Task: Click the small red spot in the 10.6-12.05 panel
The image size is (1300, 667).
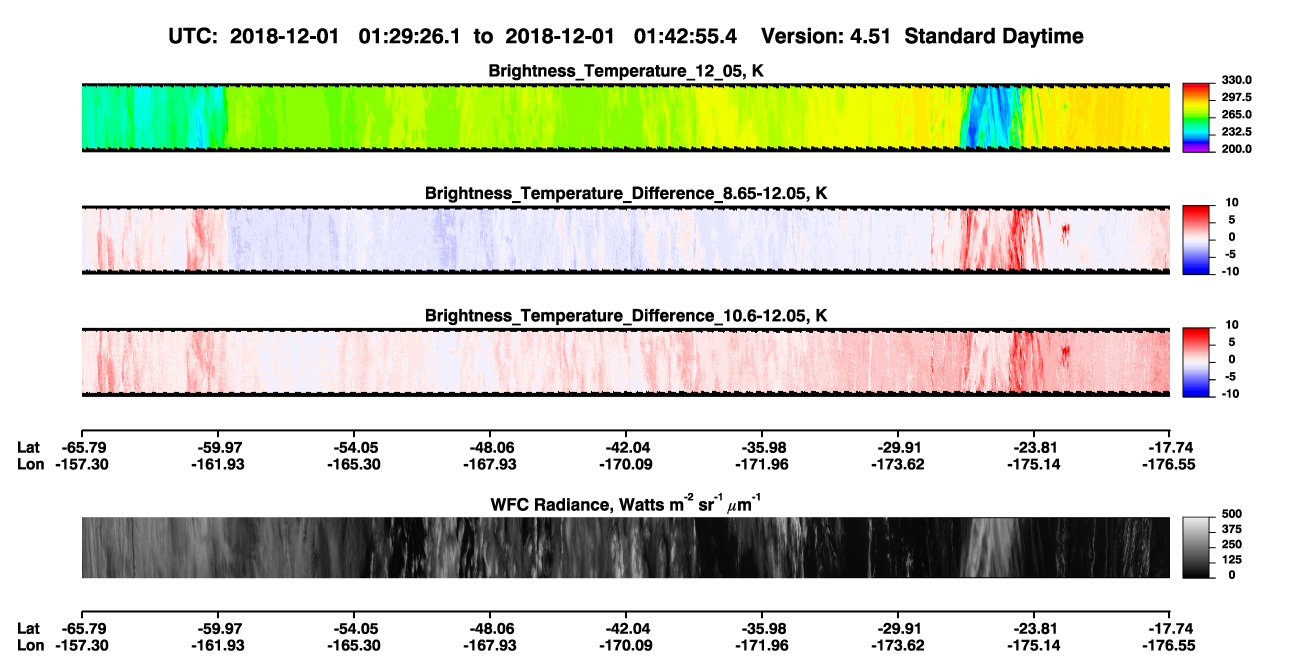Action: pyautogui.click(x=1066, y=354)
